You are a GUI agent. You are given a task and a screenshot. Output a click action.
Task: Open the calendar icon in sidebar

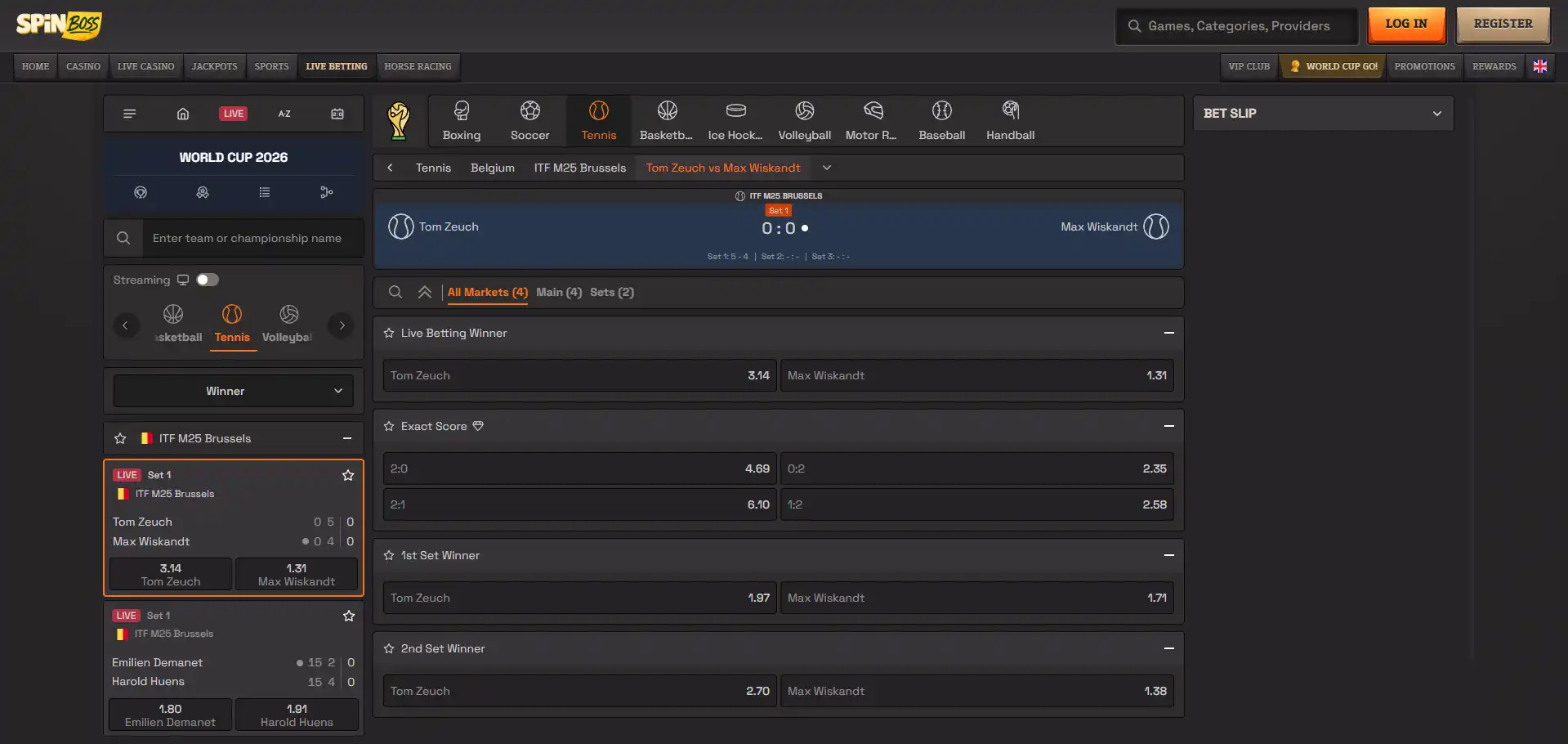point(337,114)
